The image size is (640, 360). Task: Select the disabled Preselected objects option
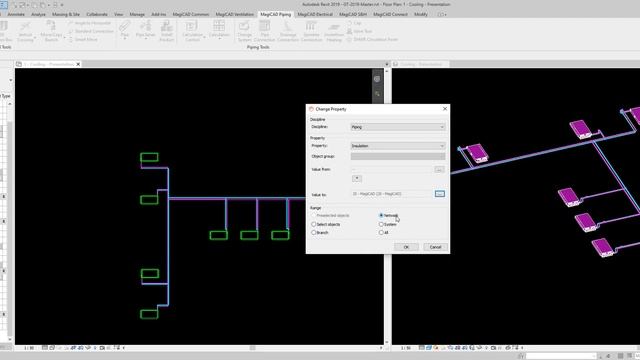[x=314, y=215]
